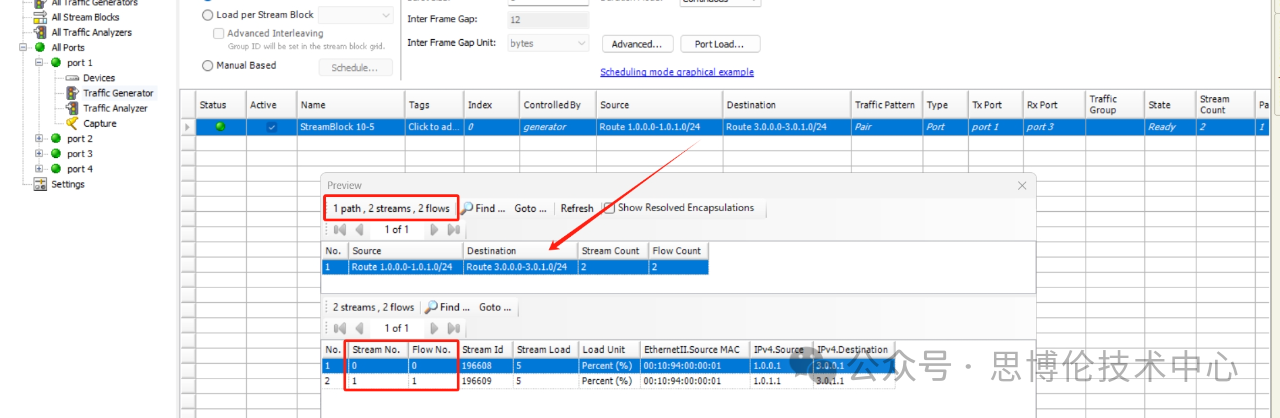
Task: Click Refresh in the Preview toolbar
Action: (x=577, y=208)
